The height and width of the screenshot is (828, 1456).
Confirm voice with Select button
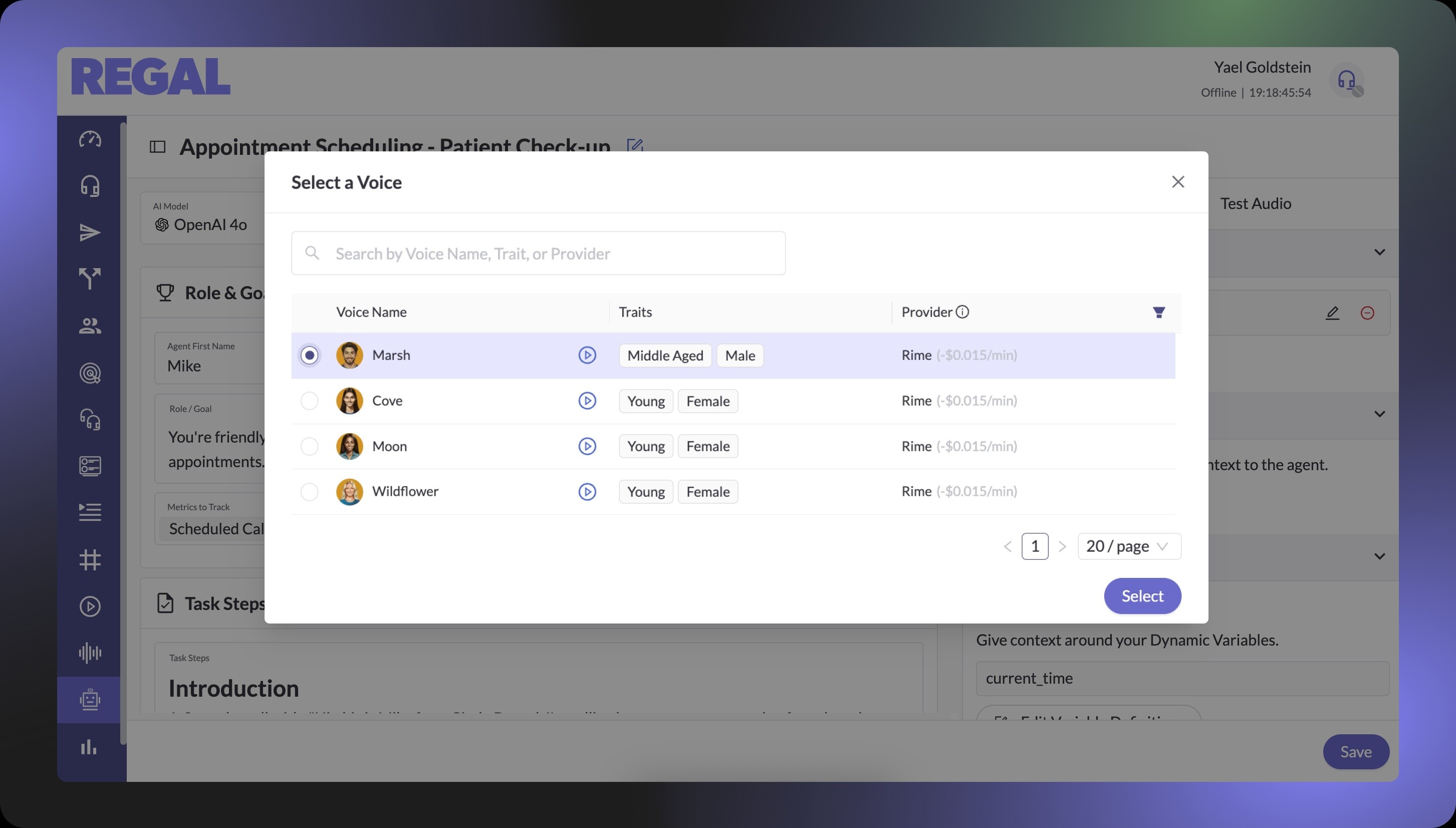[1142, 595]
